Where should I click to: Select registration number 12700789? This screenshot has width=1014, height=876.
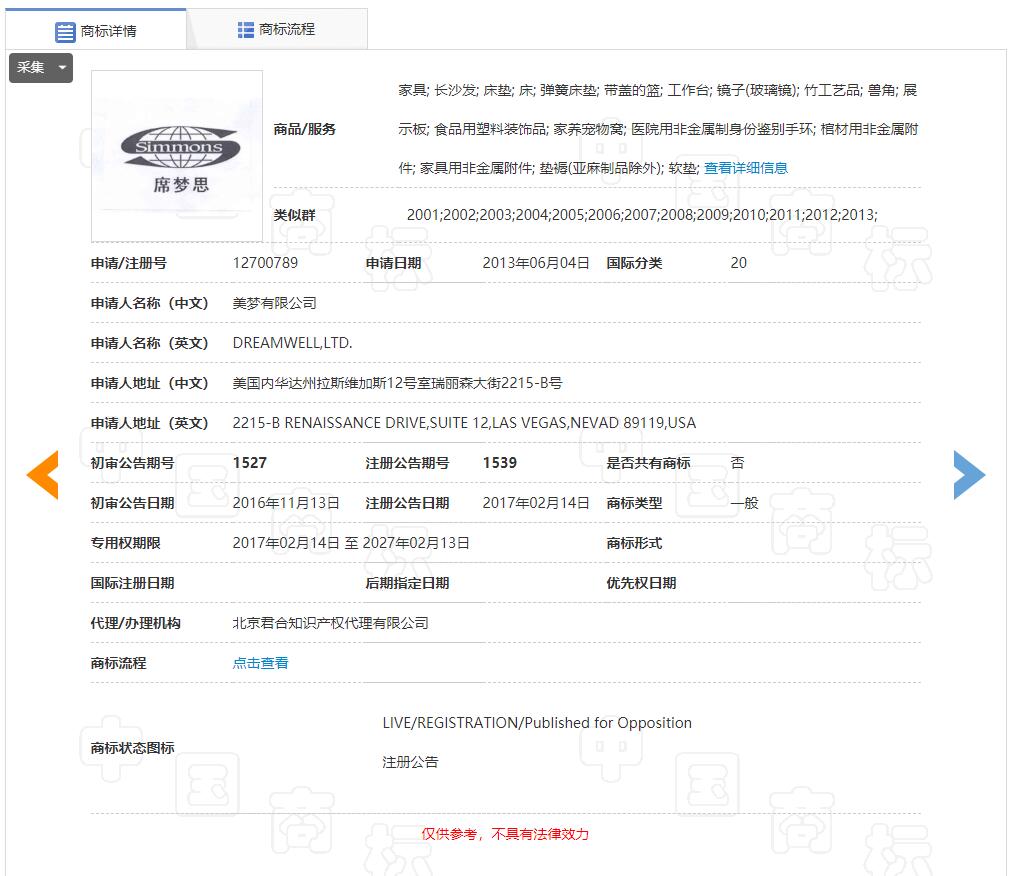pyautogui.click(x=265, y=263)
